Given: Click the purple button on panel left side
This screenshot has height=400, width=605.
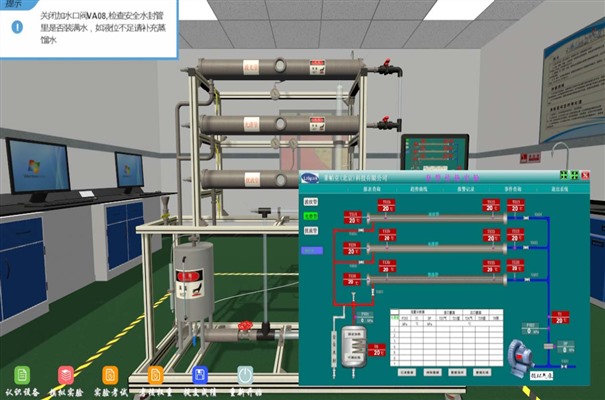Looking at the screenshot, I should pos(312,250).
